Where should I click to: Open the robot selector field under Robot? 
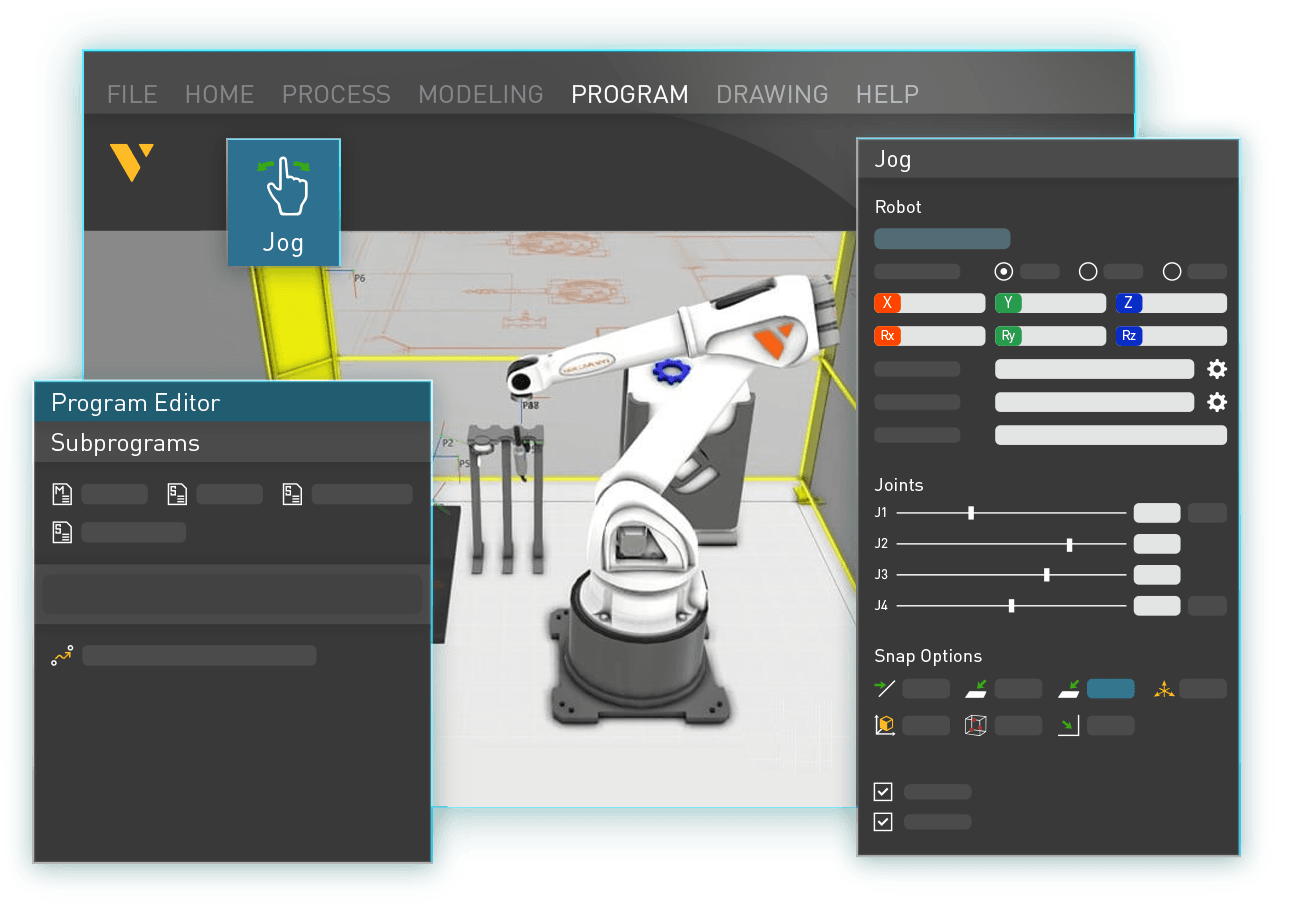point(942,239)
